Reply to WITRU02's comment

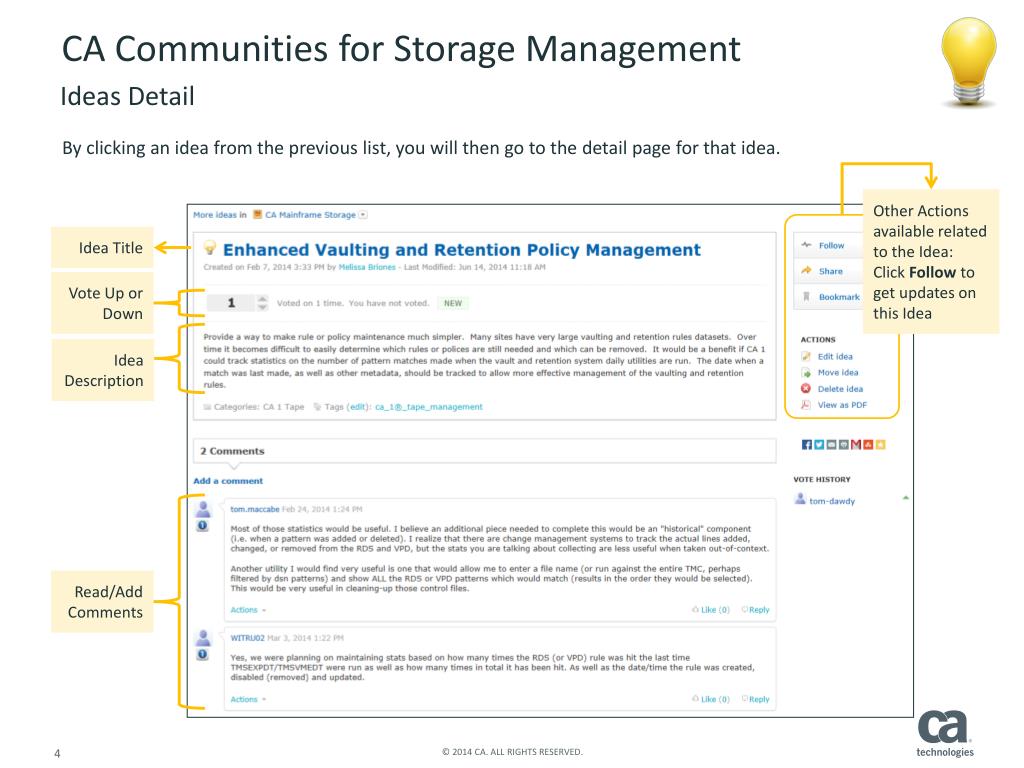pyautogui.click(x=756, y=699)
